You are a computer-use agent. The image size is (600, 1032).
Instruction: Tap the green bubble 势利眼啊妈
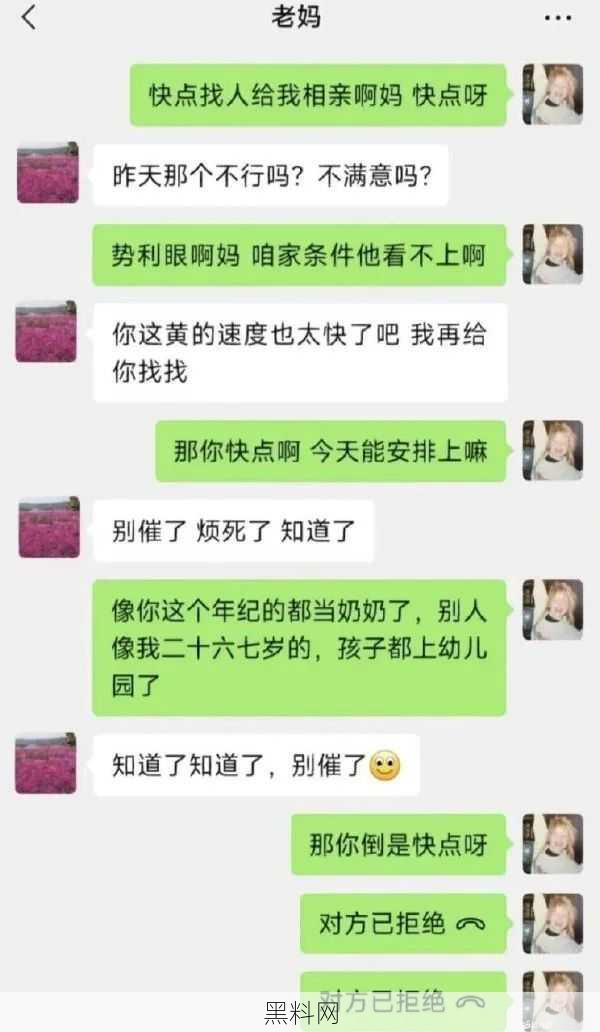[299, 255]
